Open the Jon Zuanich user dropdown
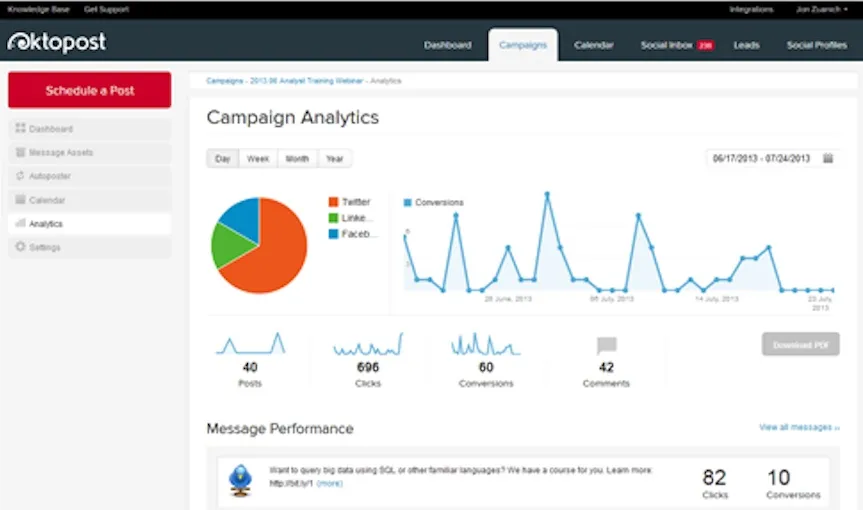 click(x=821, y=9)
